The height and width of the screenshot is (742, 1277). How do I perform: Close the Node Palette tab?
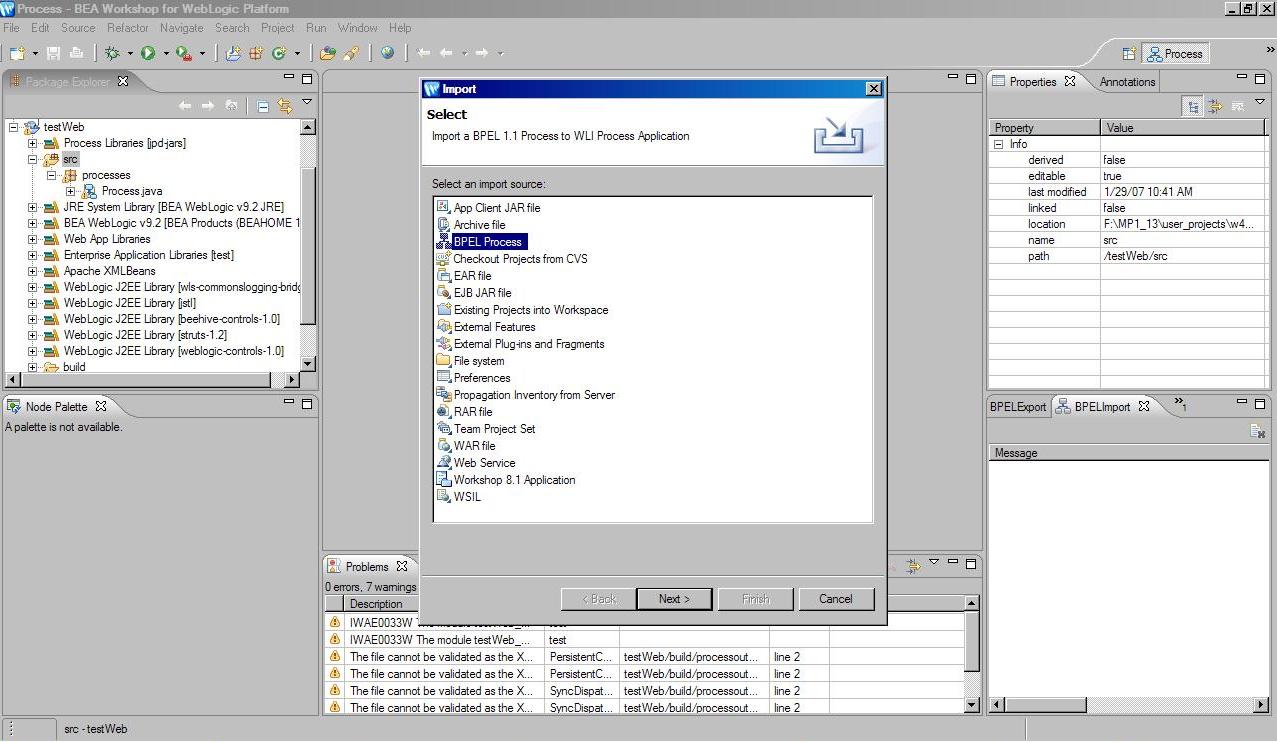click(101, 406)
